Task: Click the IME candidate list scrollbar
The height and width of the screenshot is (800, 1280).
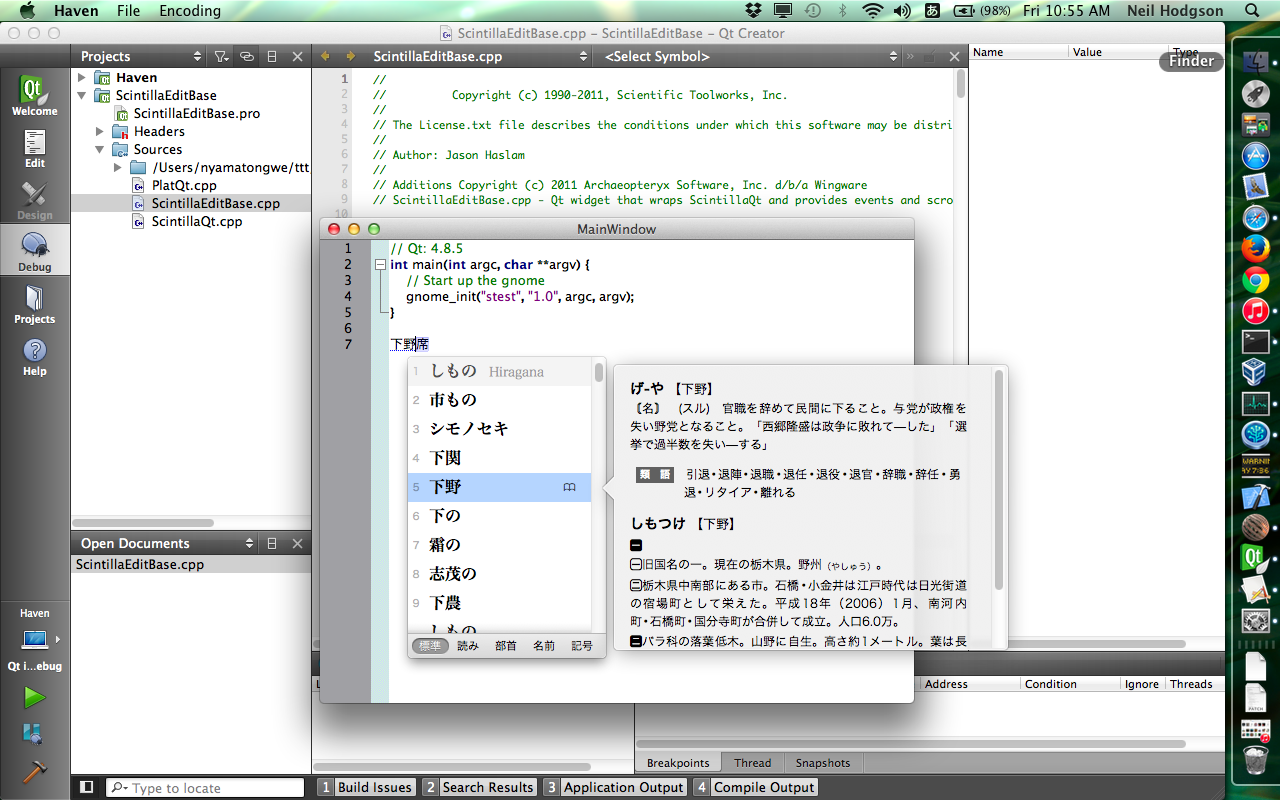Action: (599, 374)
